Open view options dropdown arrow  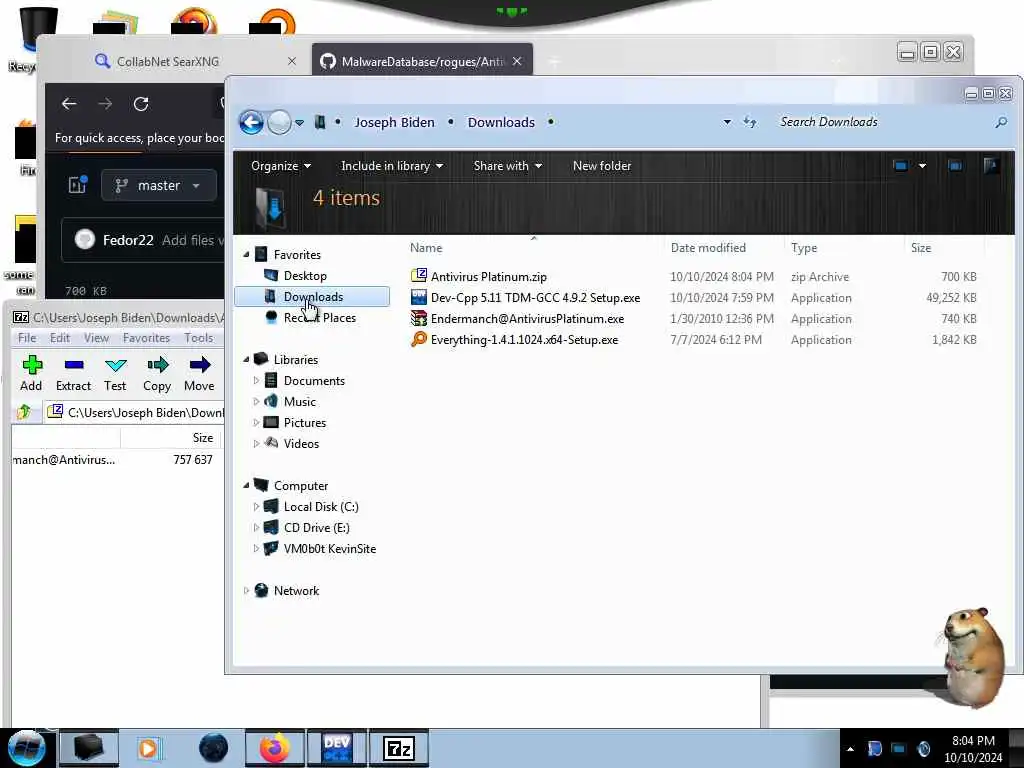point(922,166)
